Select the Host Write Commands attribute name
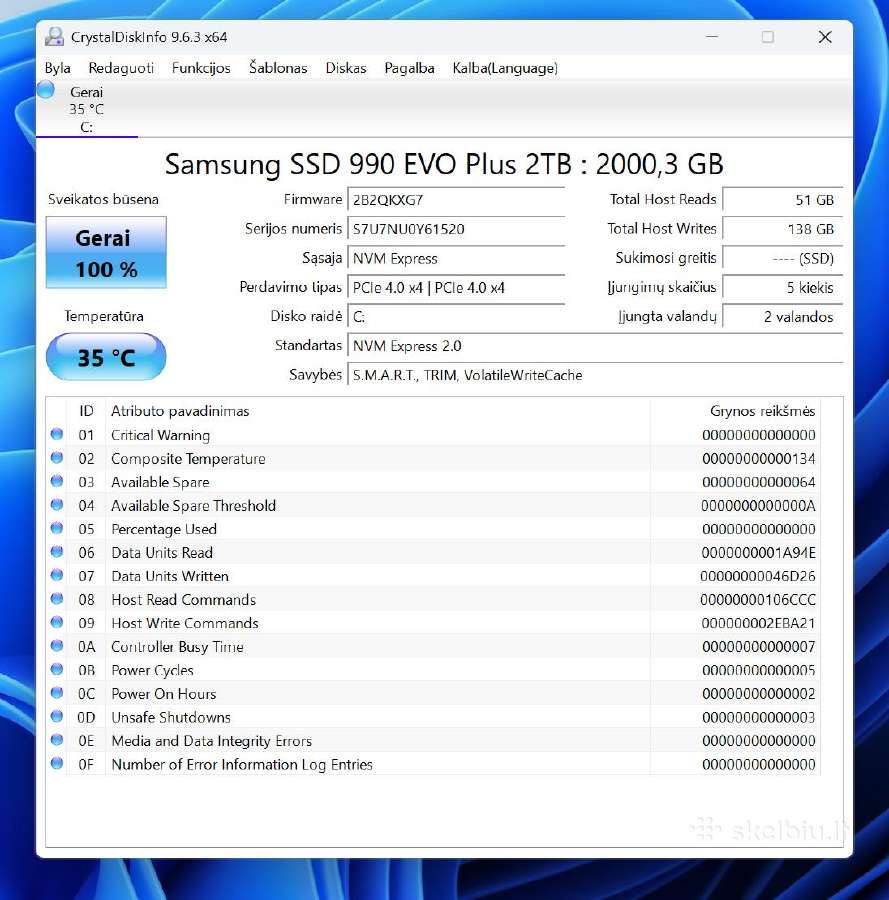This screenshot has width=889, height=900. 185,623
